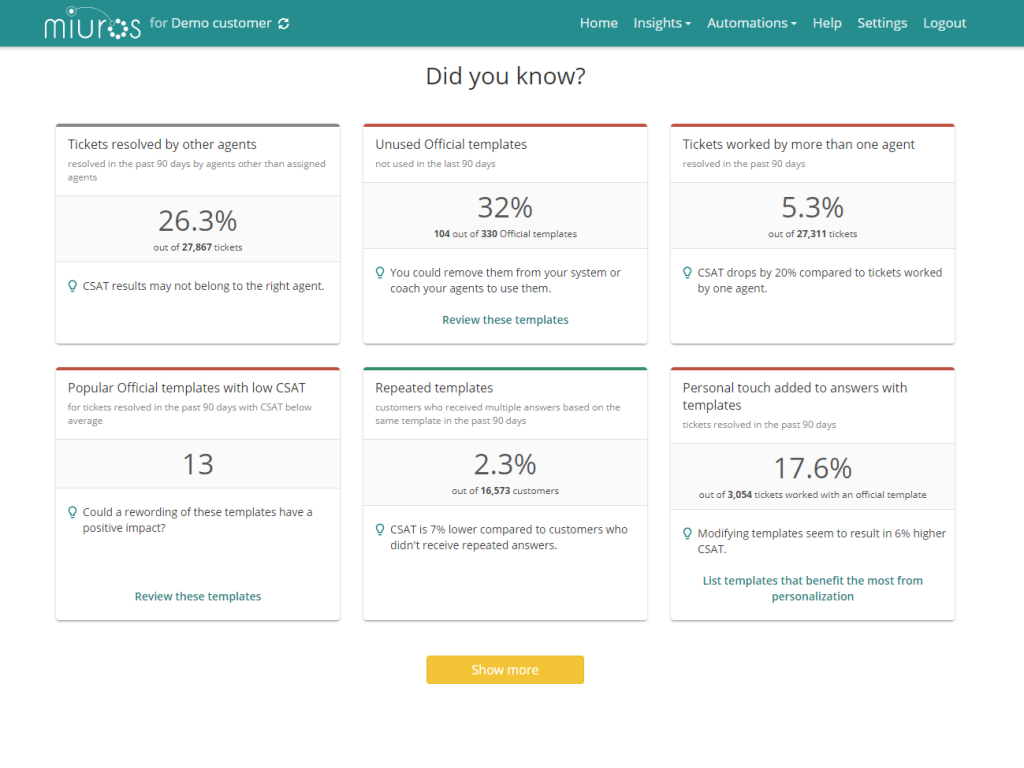Viewport: 1024px width, 768px height.
Task: Open the Automations dropdown menu
Action: [x=751, y=23]
